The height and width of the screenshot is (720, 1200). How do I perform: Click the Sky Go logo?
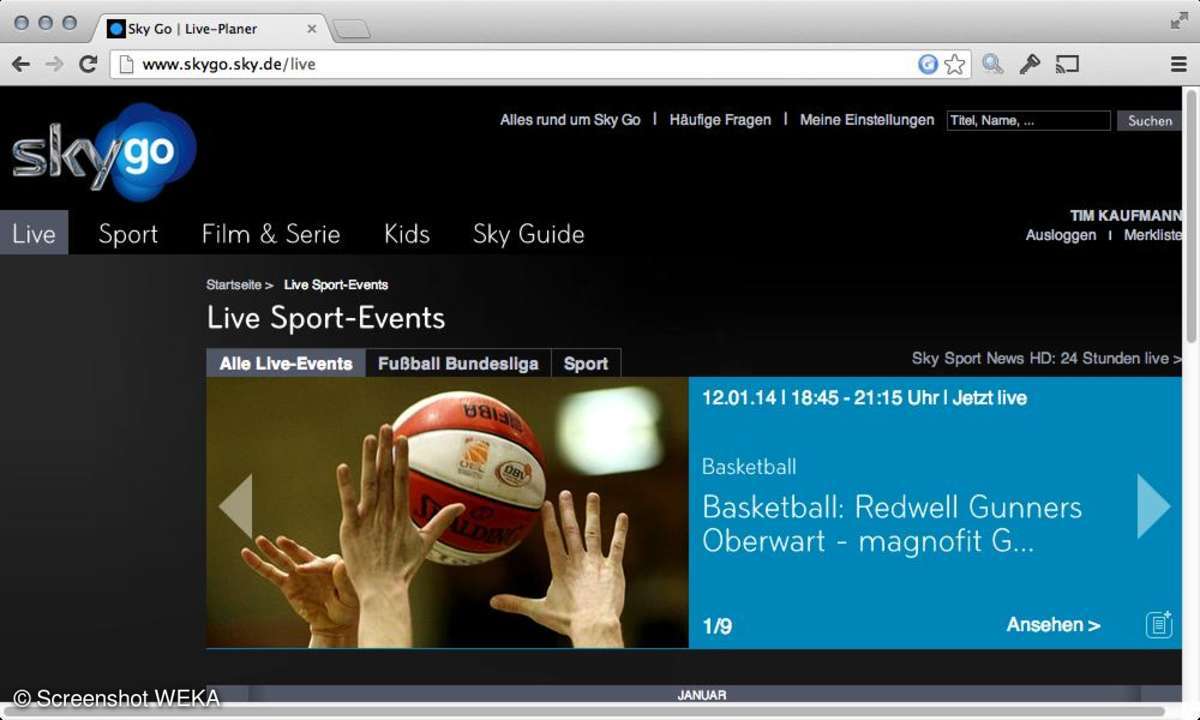pyautogui.click(x=103, y=151)
